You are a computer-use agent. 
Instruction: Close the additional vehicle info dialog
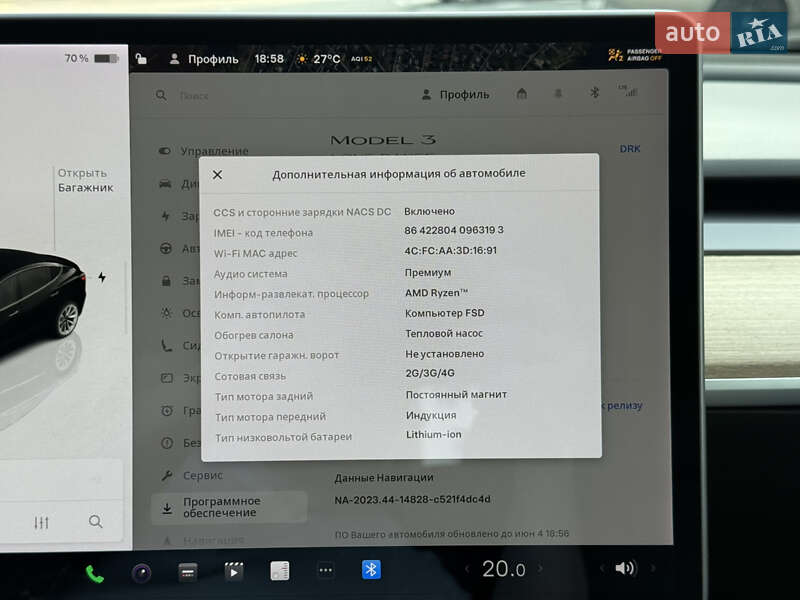[217, 173]
